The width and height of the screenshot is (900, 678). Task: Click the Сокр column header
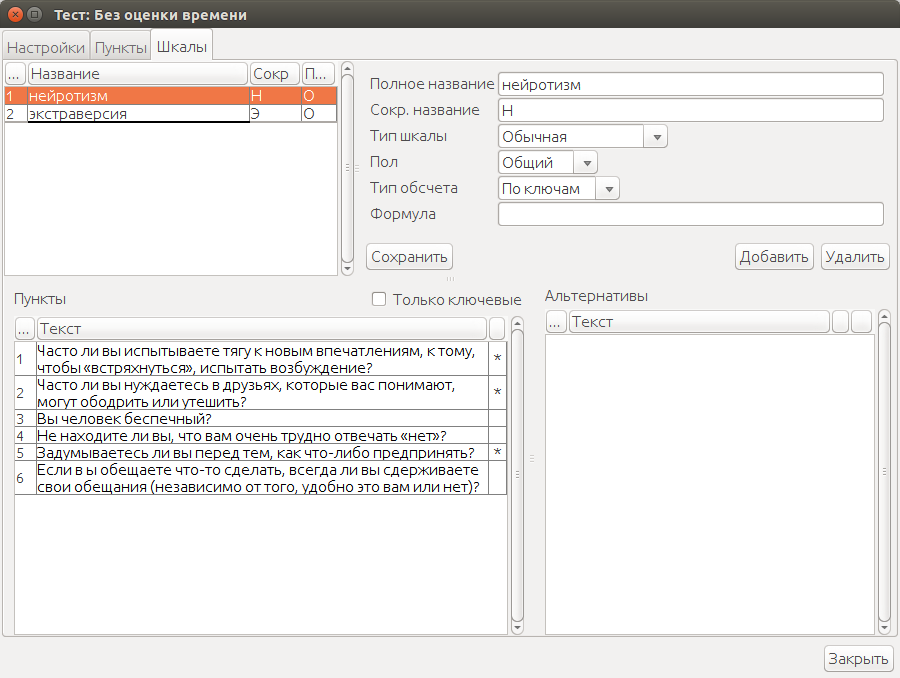point(274,73)
